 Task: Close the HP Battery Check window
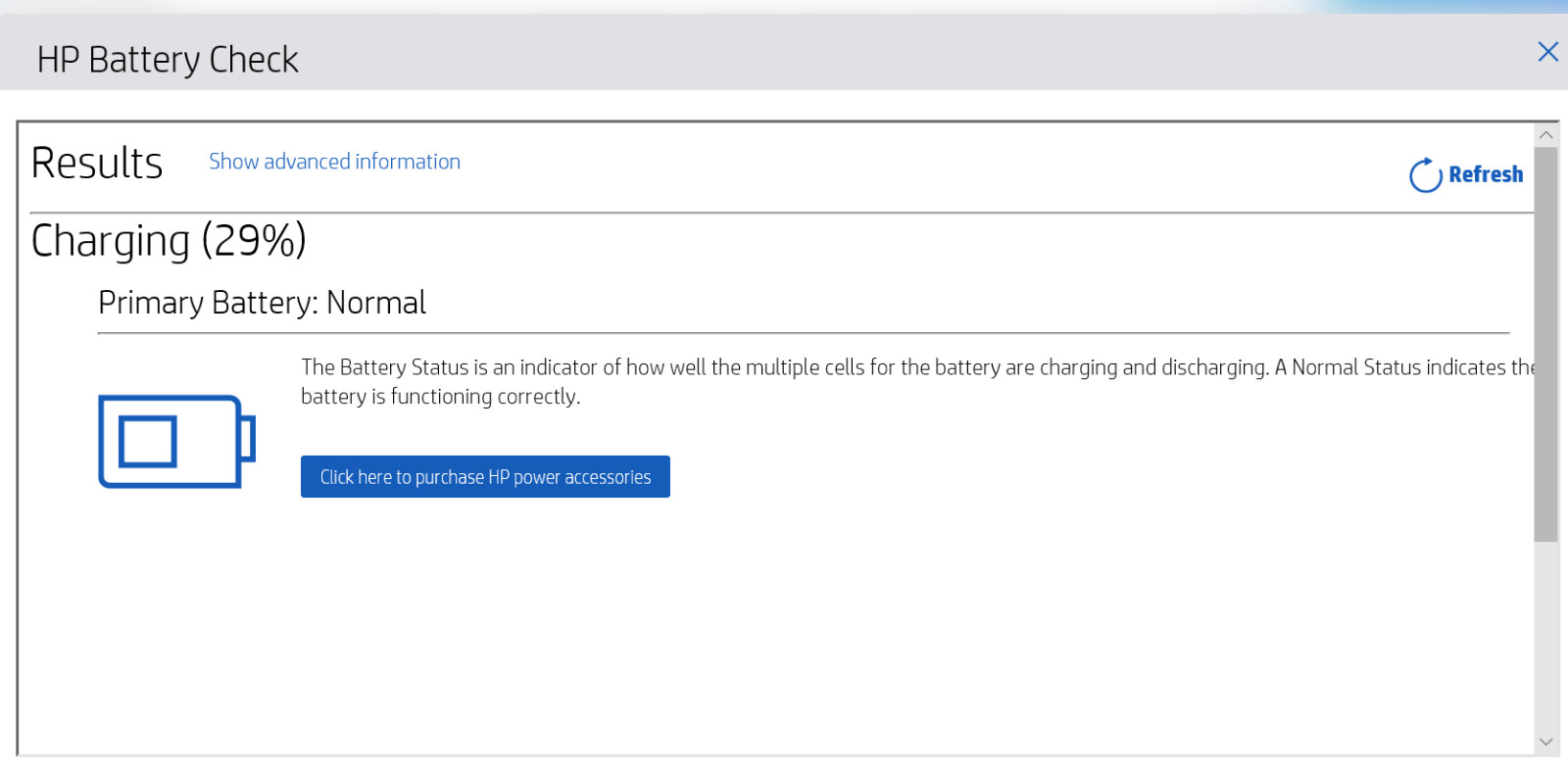pos(1548,52)
